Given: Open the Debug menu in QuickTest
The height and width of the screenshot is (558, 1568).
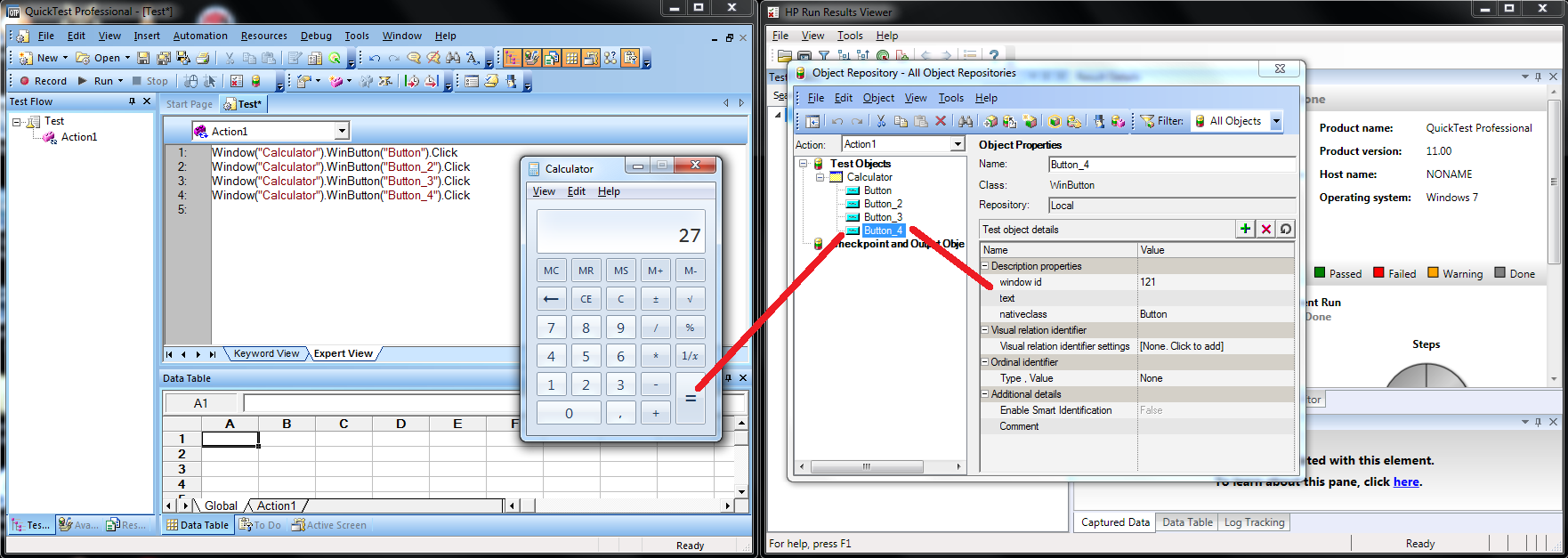Looking at the screenshot, I should (316, 36).
